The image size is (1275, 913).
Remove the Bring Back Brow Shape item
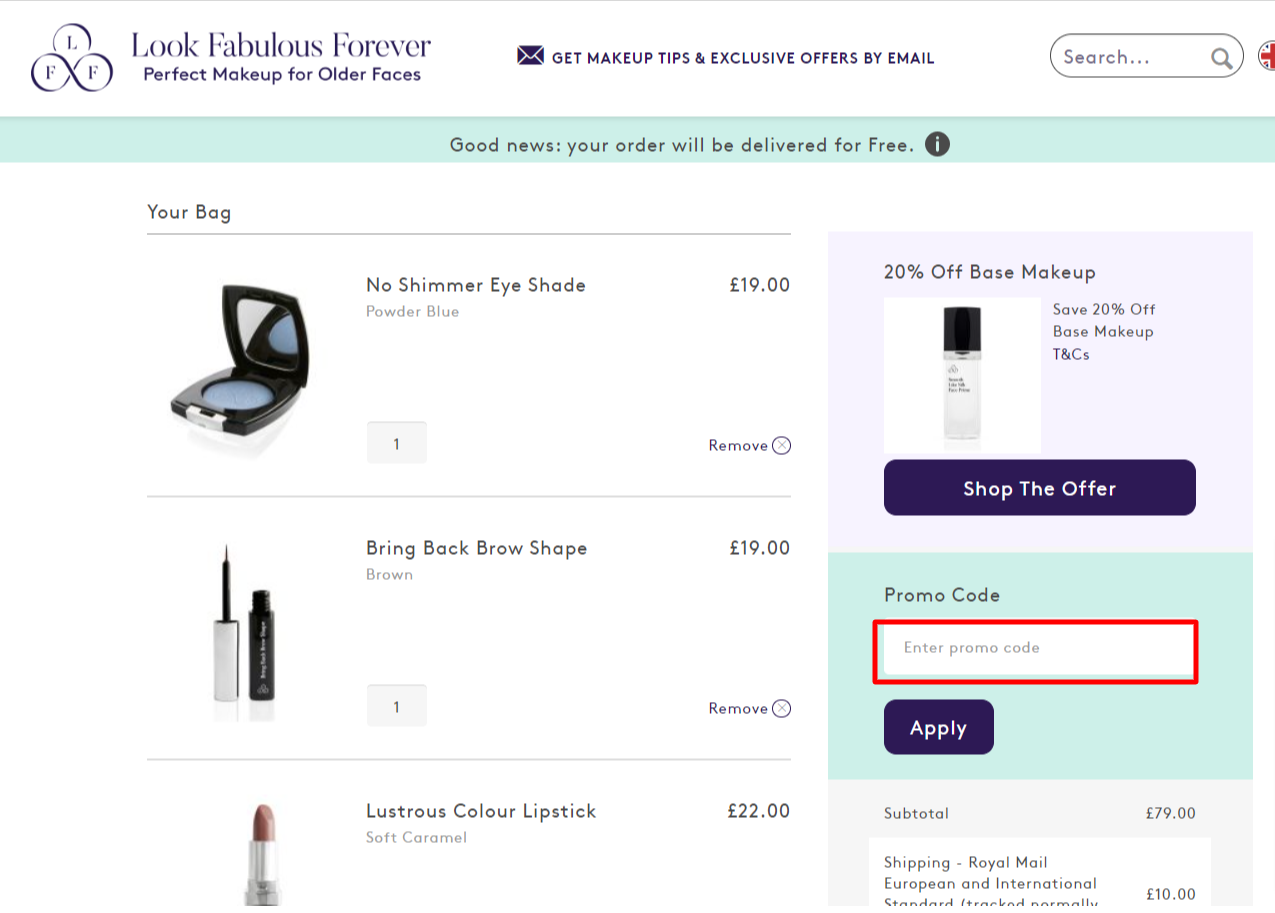point(749,708)
